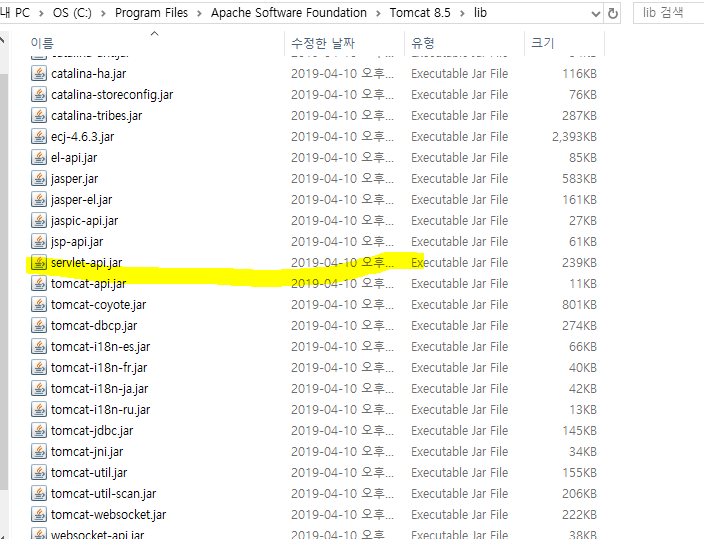
Task: Click the tomcat-i18n-fr.jar file icon
Action: (39, 367)
